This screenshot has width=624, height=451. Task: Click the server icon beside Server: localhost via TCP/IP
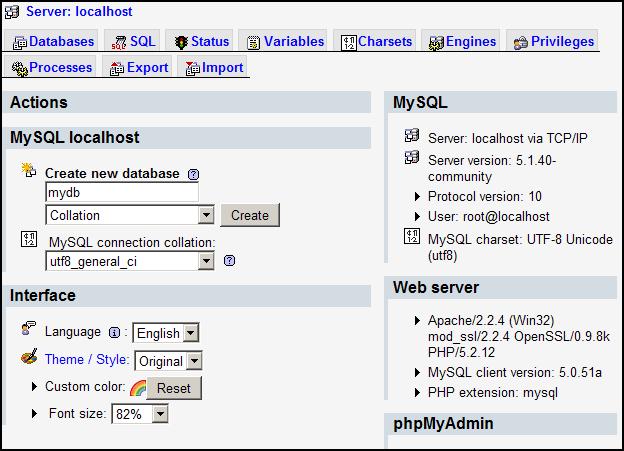tap(412, 135)
